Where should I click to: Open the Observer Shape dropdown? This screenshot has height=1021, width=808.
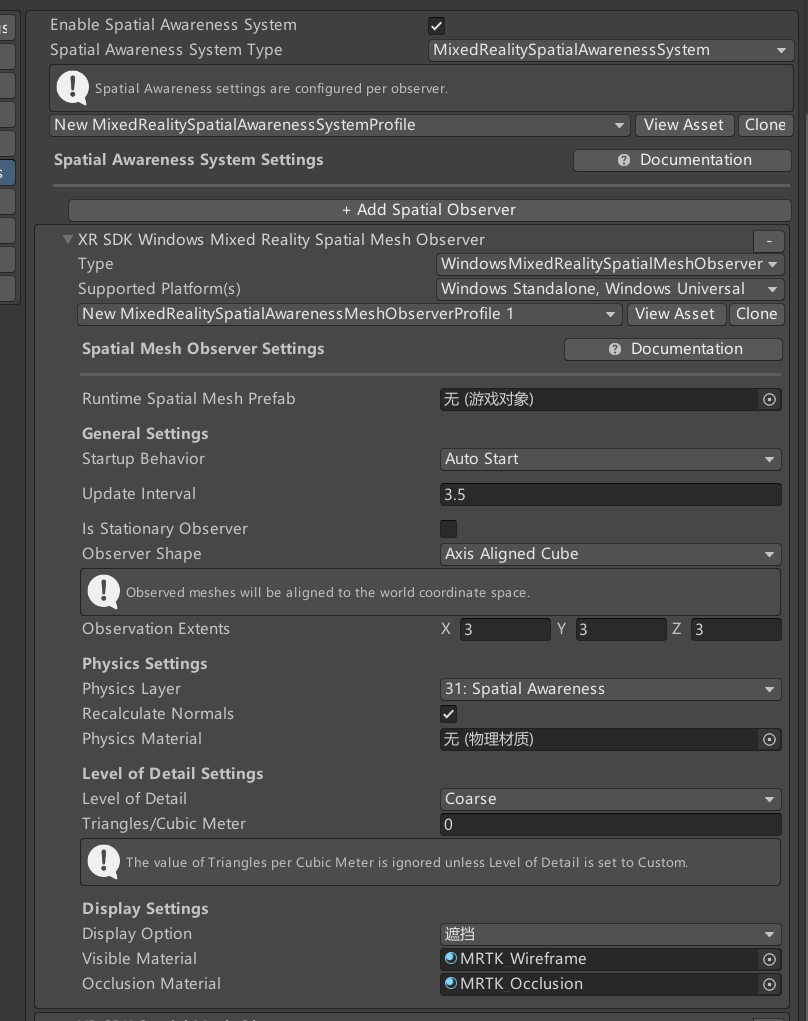pyautogui.click(x=610, y=554)
